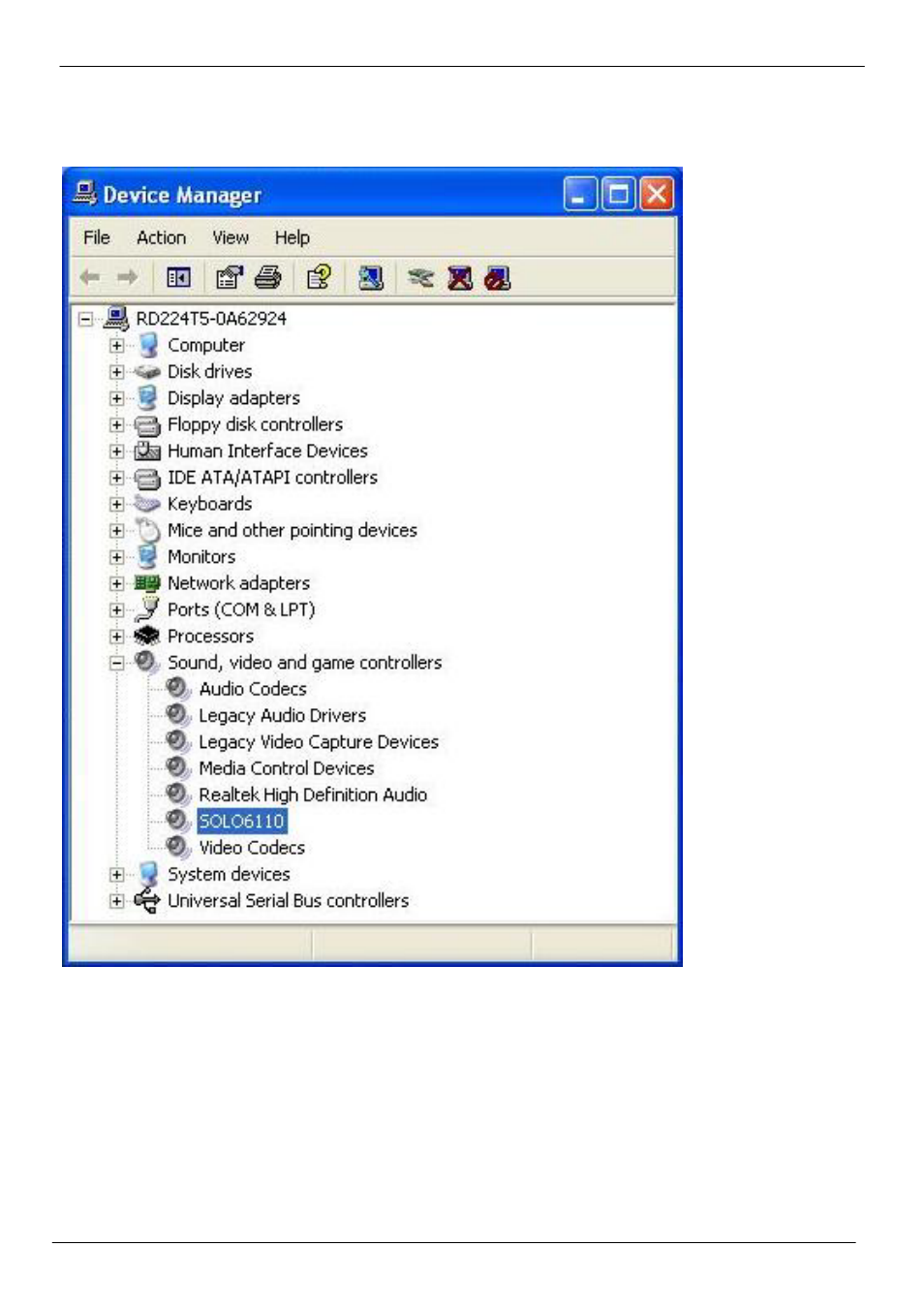Open the View menu
This screenshot has height=1309, width=924.
tap(231, 237)
